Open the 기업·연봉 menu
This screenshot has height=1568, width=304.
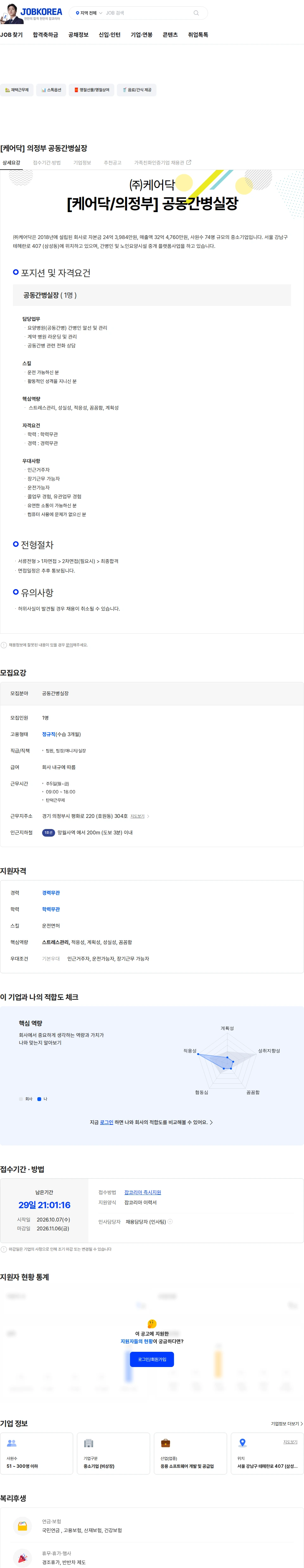[x=142, y=35]
